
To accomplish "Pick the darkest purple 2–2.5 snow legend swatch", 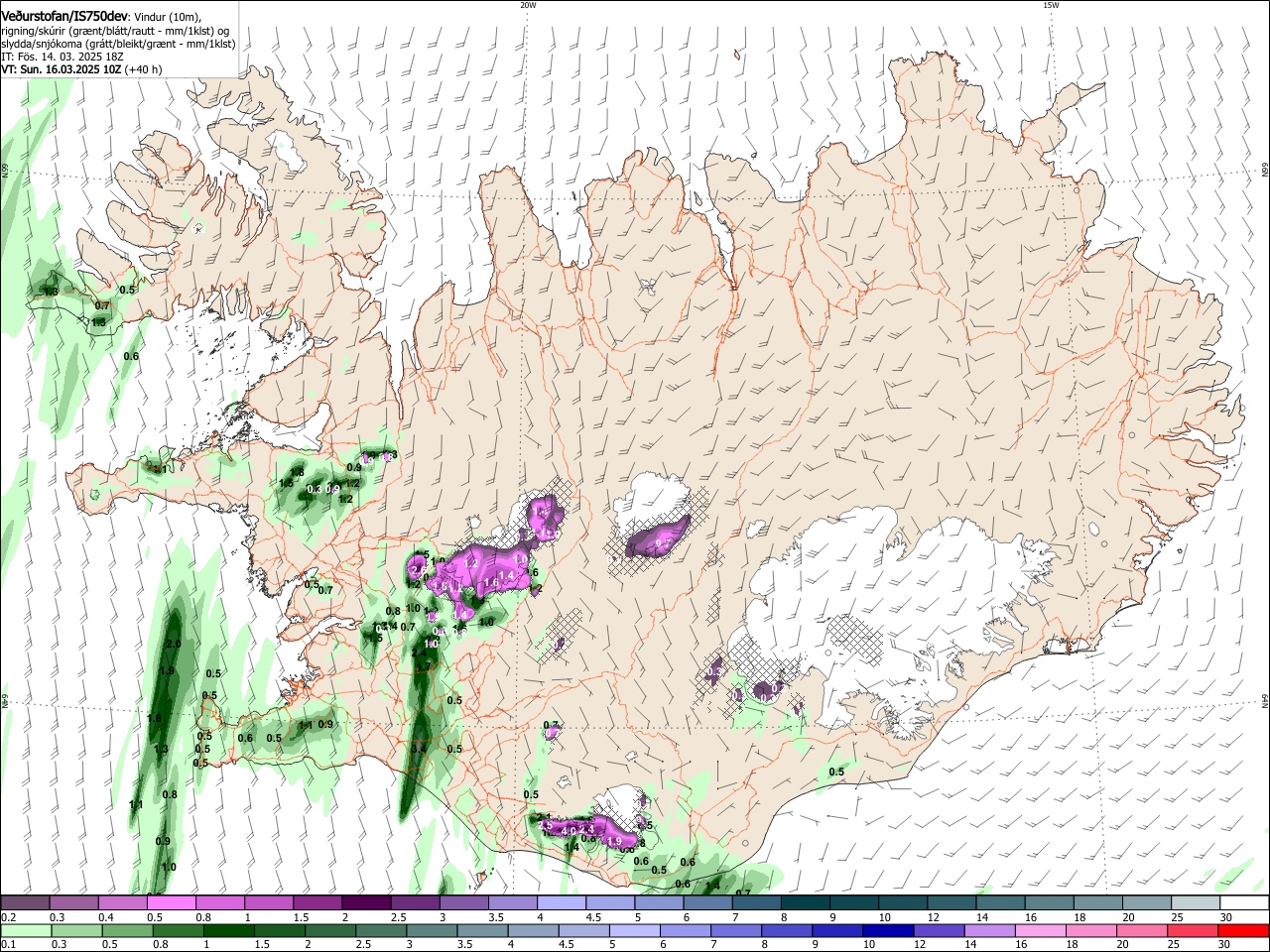I will [365, 902].
